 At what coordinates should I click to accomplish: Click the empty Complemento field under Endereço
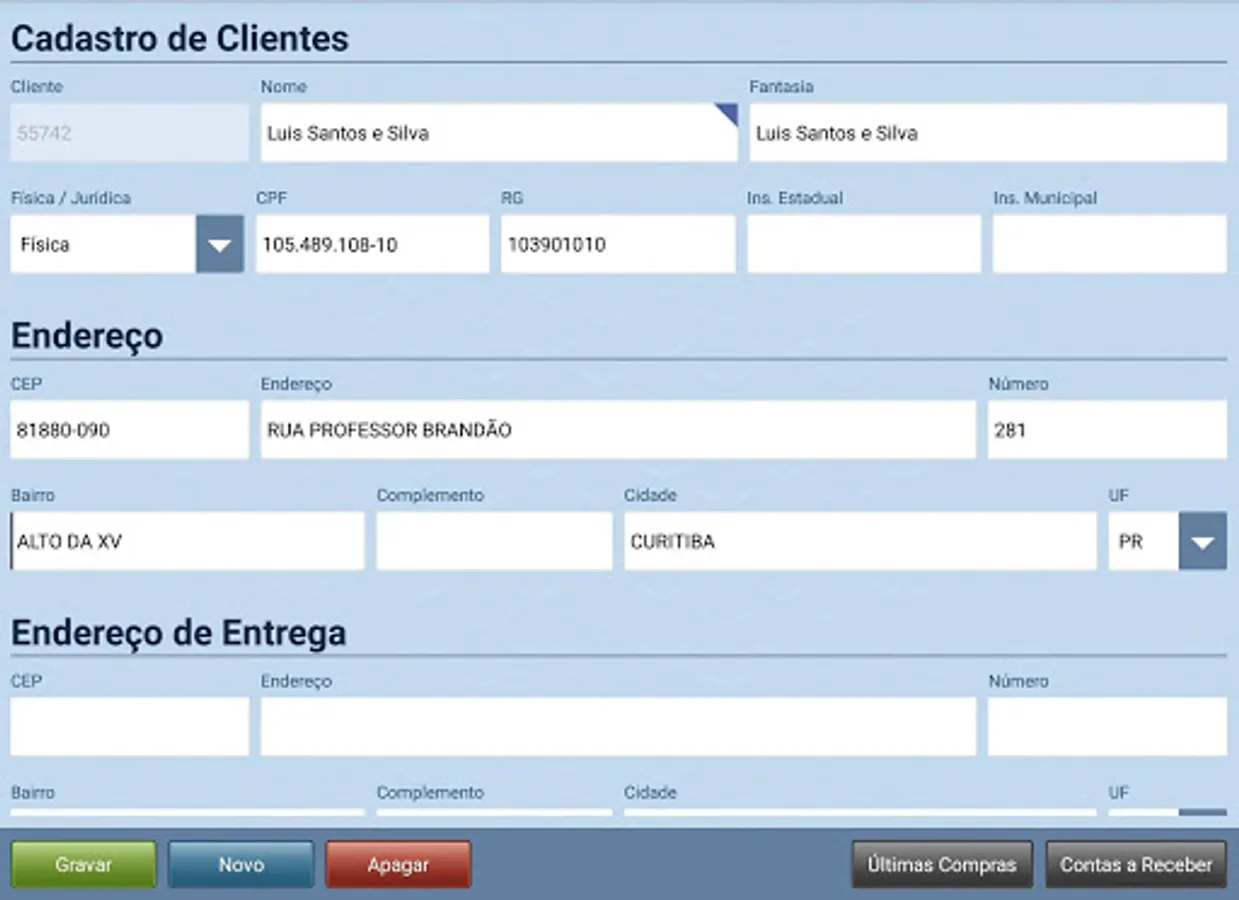click(x=494, y=542)
